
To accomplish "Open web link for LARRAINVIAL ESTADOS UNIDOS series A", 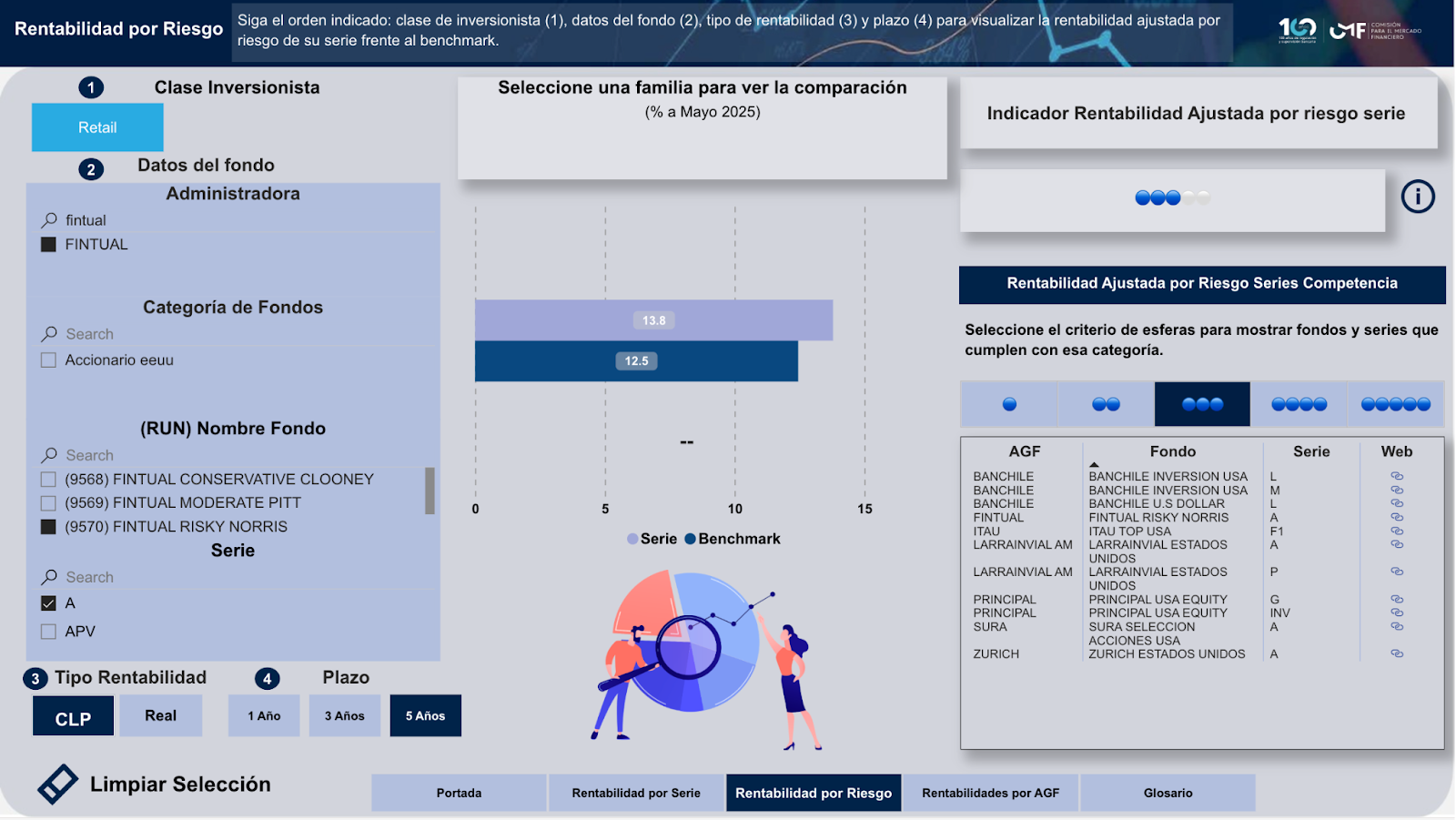I will click(x=1397, y=544).
